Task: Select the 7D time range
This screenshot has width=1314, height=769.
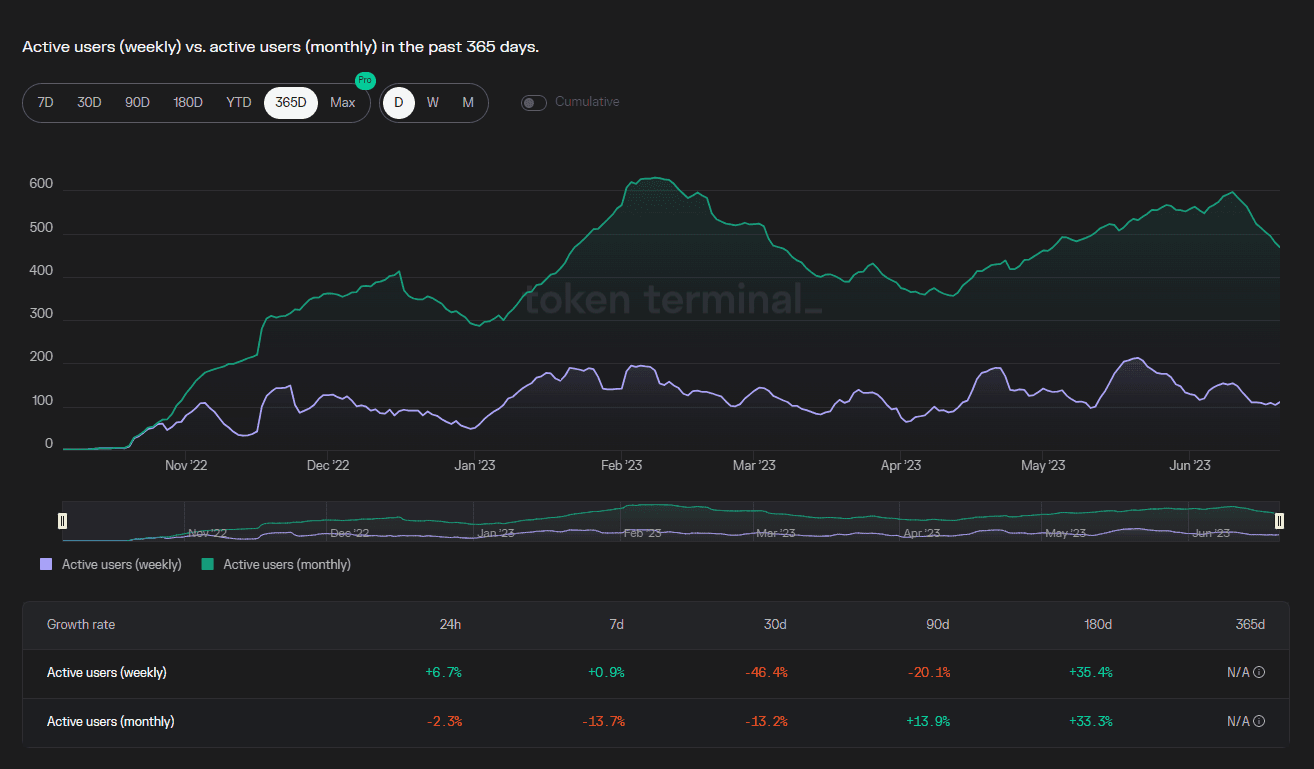Action: (46, 103)
